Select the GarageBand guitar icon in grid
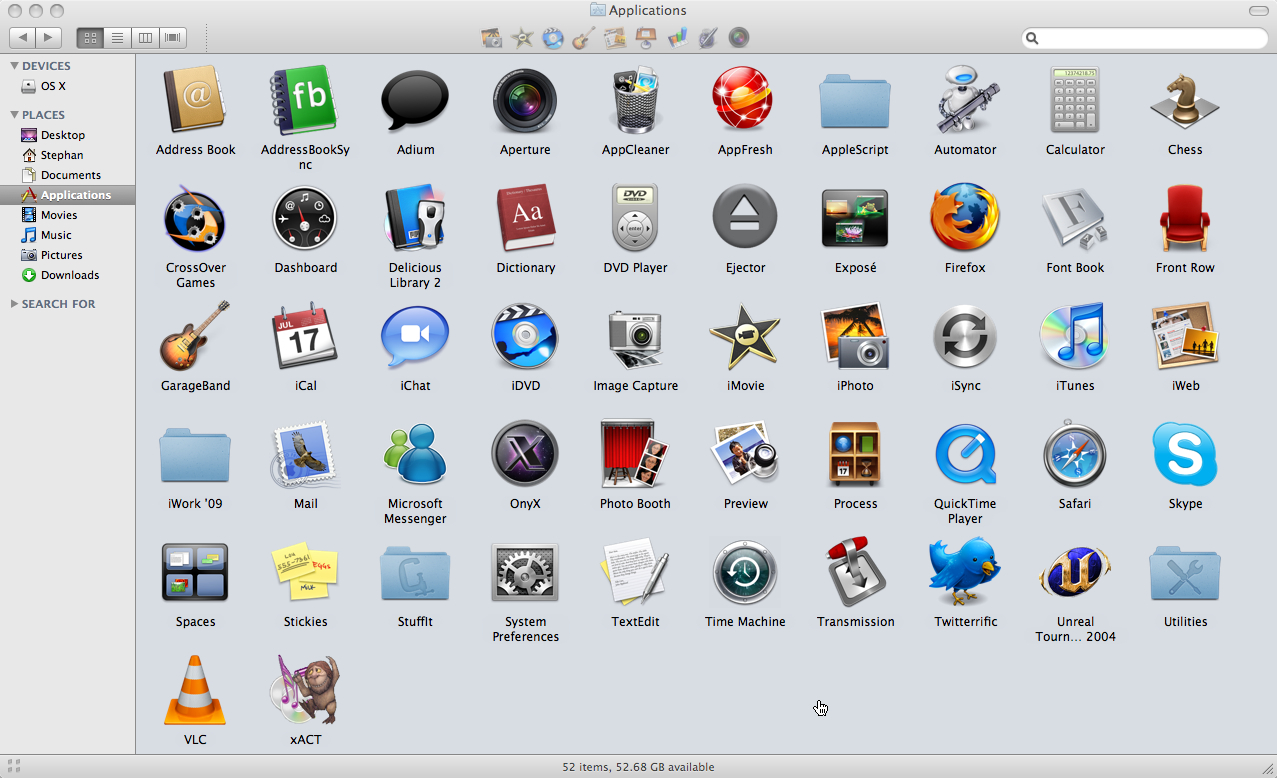 click(x=195, y=336)
